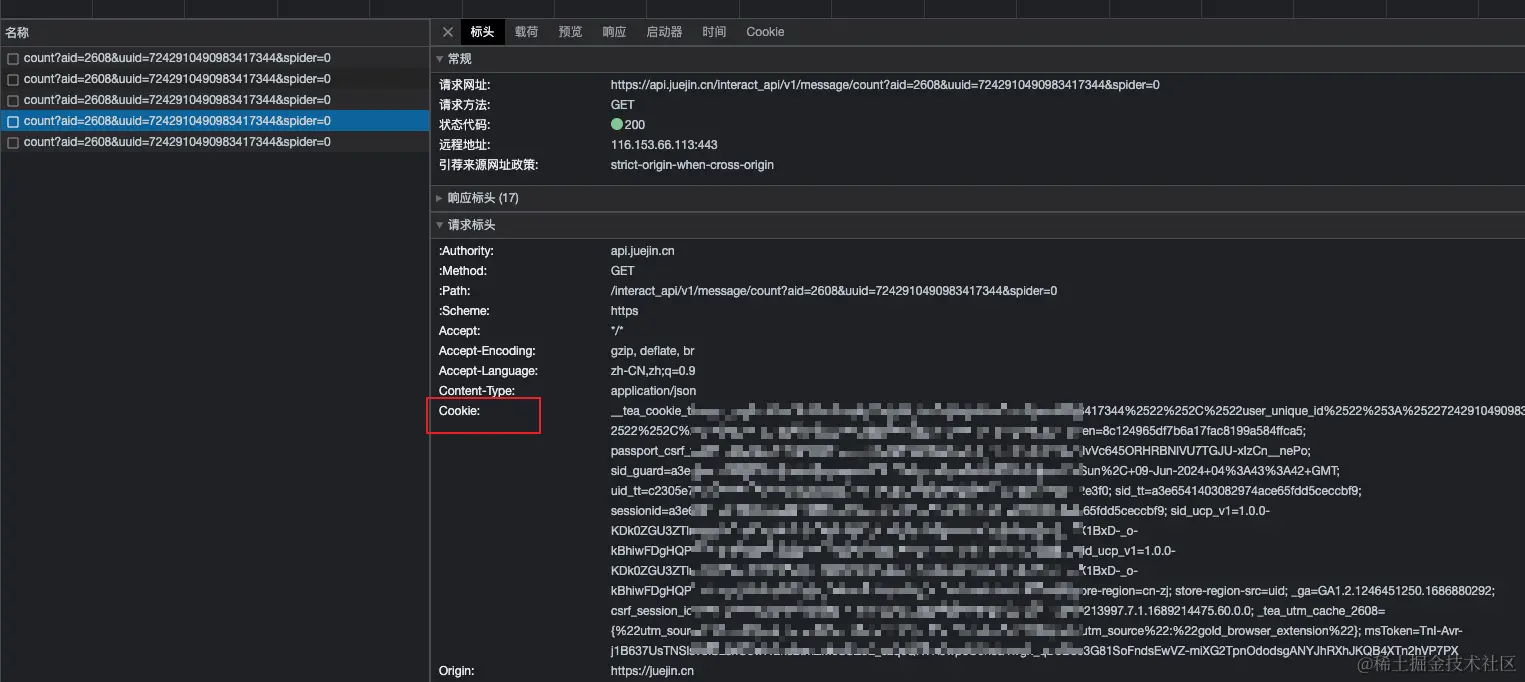Switch to the 标头 tab
Viewport: 1525px width, 682px height.
(x=482, y=32)
